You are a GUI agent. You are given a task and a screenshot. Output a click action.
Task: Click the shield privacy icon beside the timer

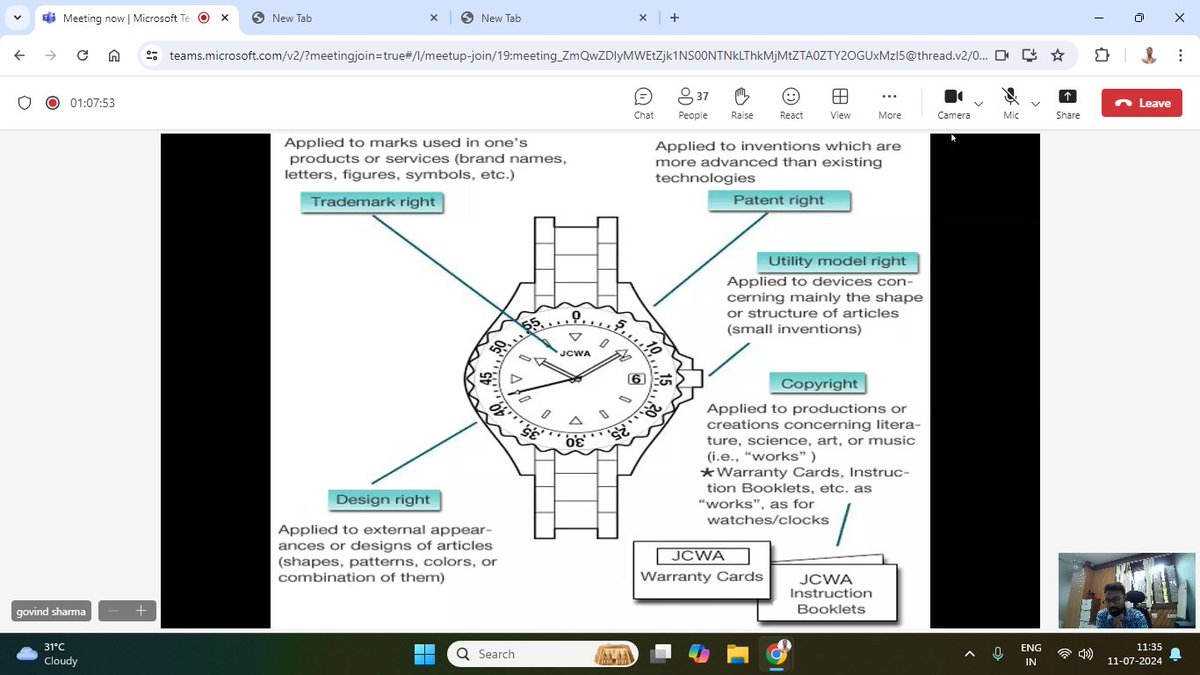(25, 103)
